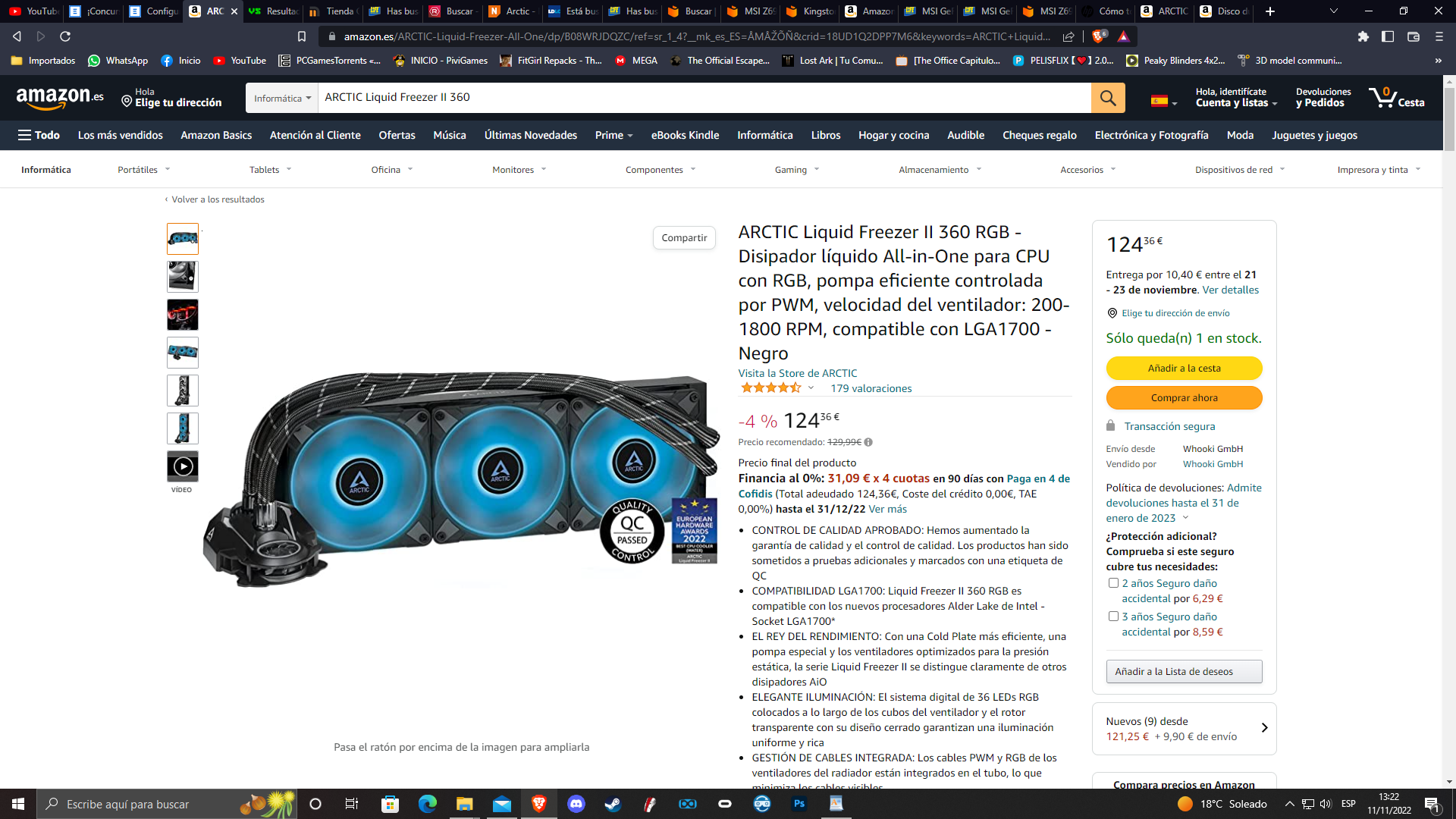Open Discord from the Windows taskbar
1456x819 pixels.
pyautogui.click(x=576, y=804)
